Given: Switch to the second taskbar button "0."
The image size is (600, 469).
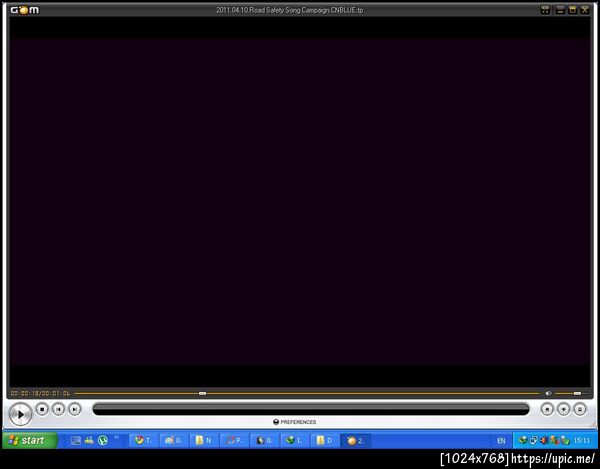Looking at the screenshot, I should pos(173,440).
